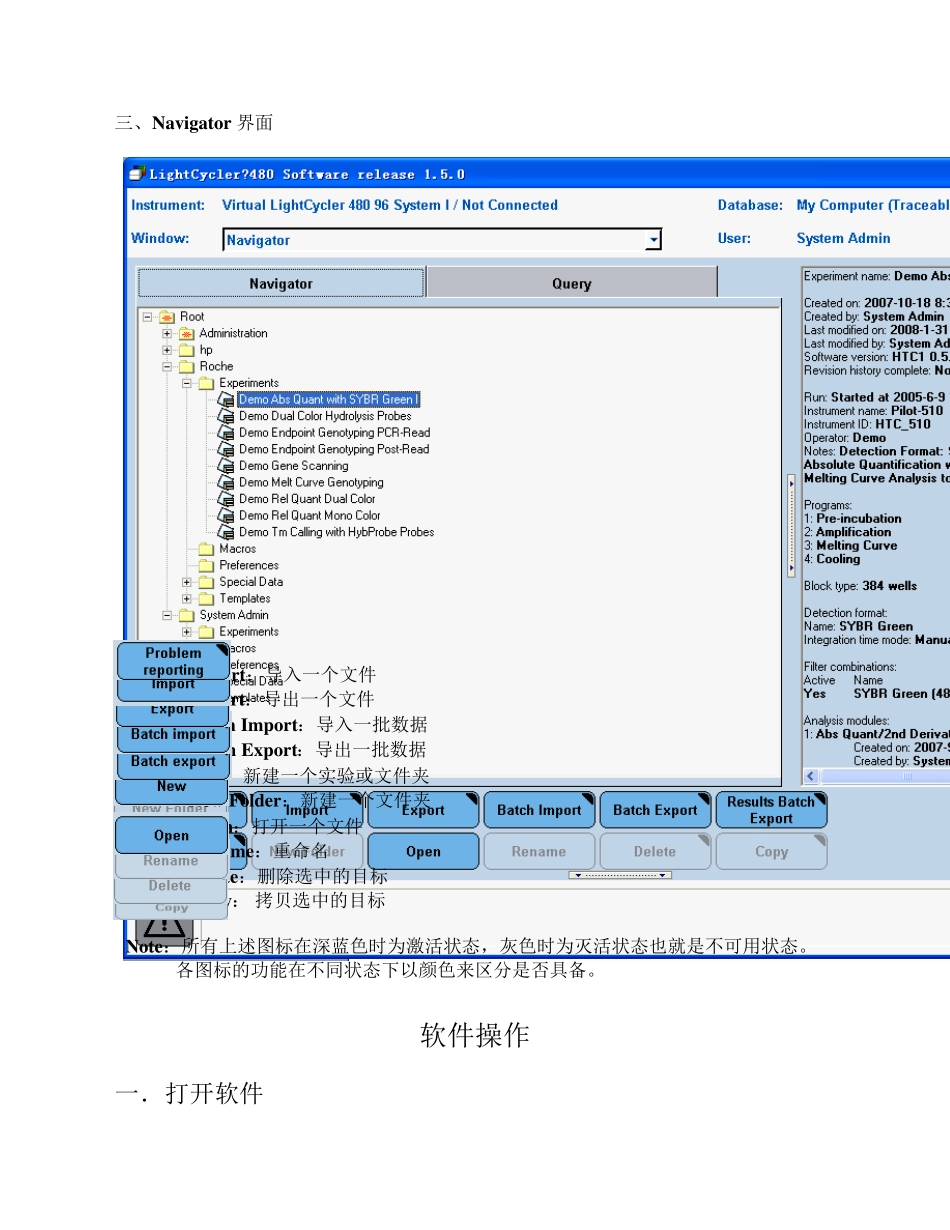Image resolution: width=950 pixels, height=1230 pixels.
Task: Click Delete in the left vertical stack
Action: click(171, 887)
